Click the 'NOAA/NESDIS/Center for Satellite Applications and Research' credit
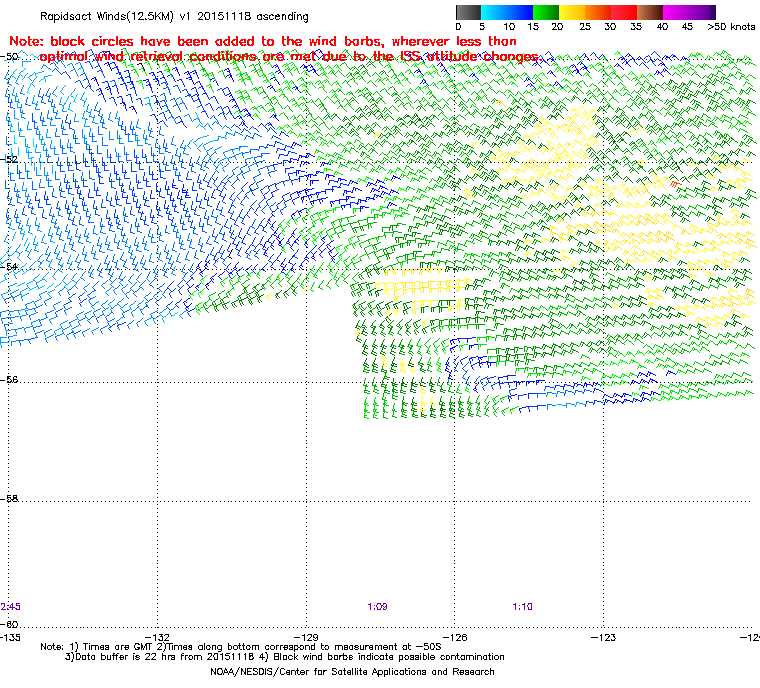This screenshot has width=760, height=688. (352, 672)
